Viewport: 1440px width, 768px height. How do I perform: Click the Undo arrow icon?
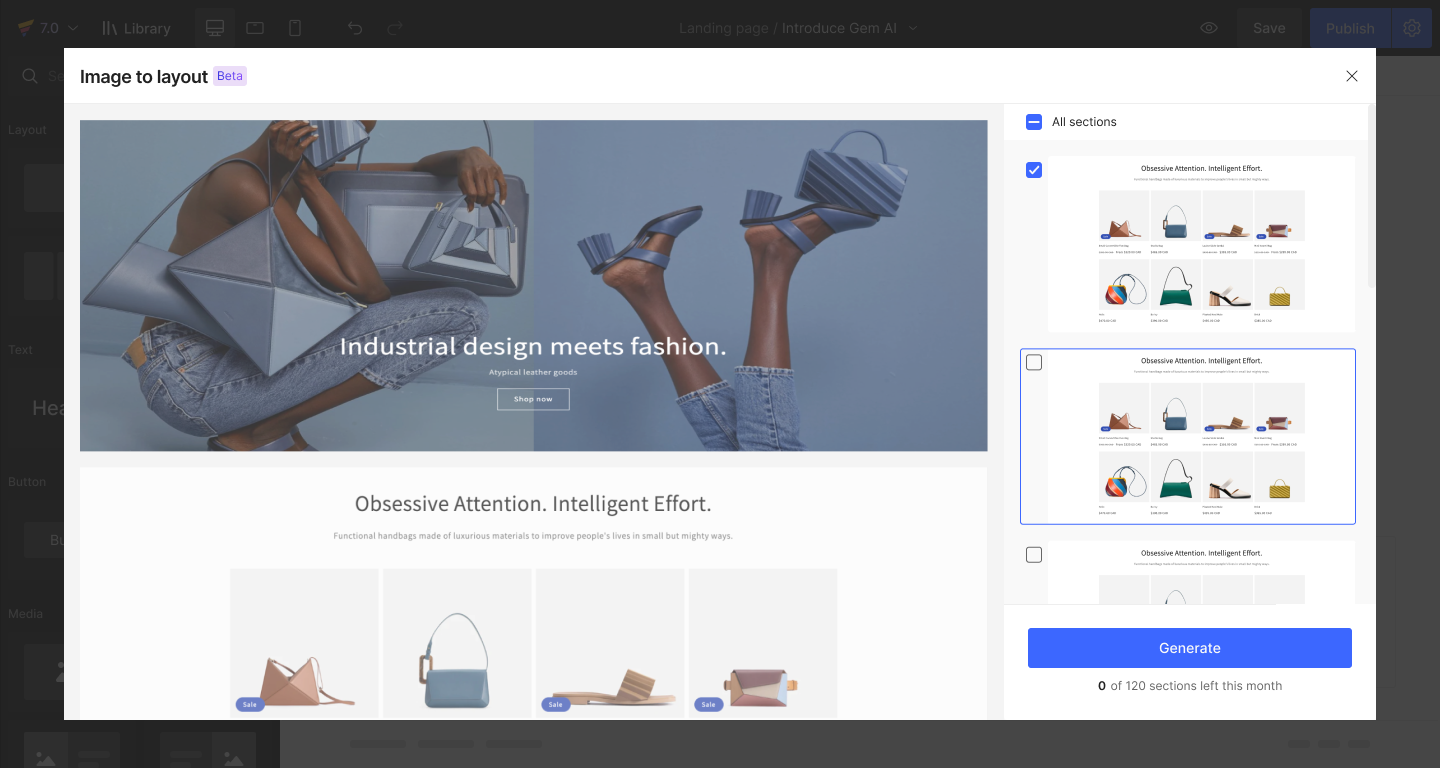(355, 28)
